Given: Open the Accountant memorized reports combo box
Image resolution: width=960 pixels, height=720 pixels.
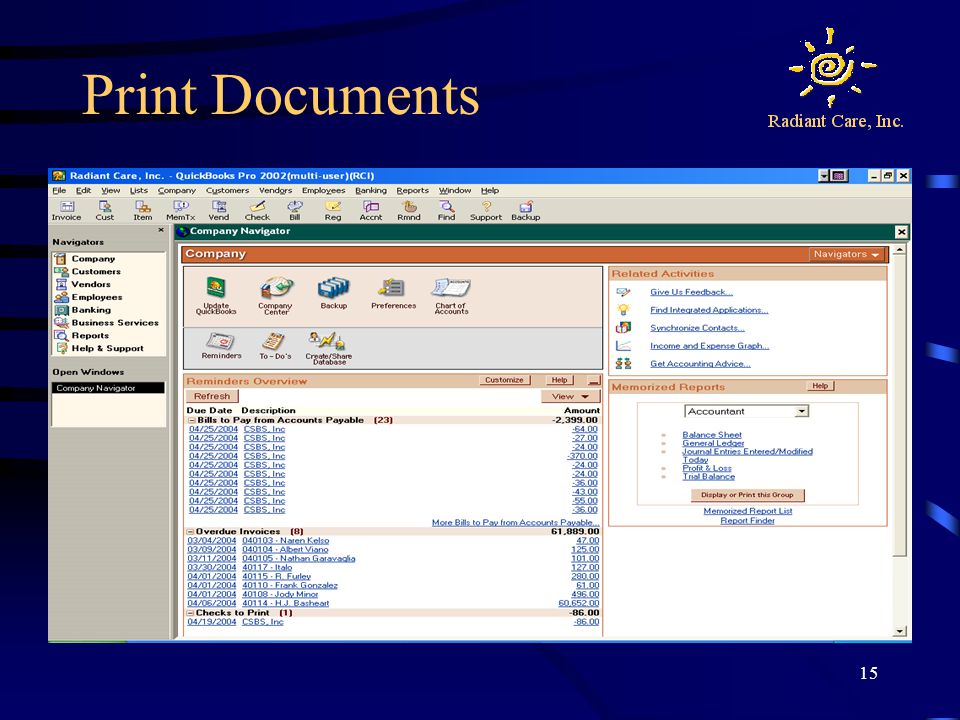Looking at the screenshot, I should click(x=746, y=411).
